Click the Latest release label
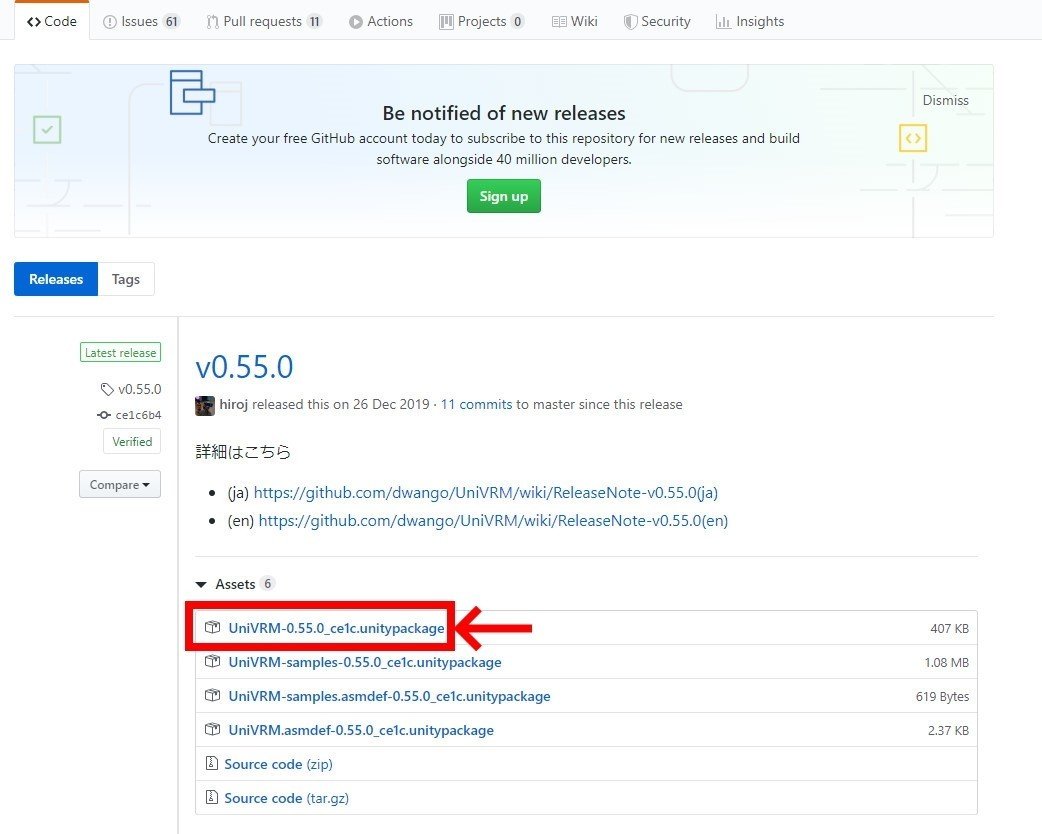Viewport: 1042px width, 834px height. tap(120, 352)
